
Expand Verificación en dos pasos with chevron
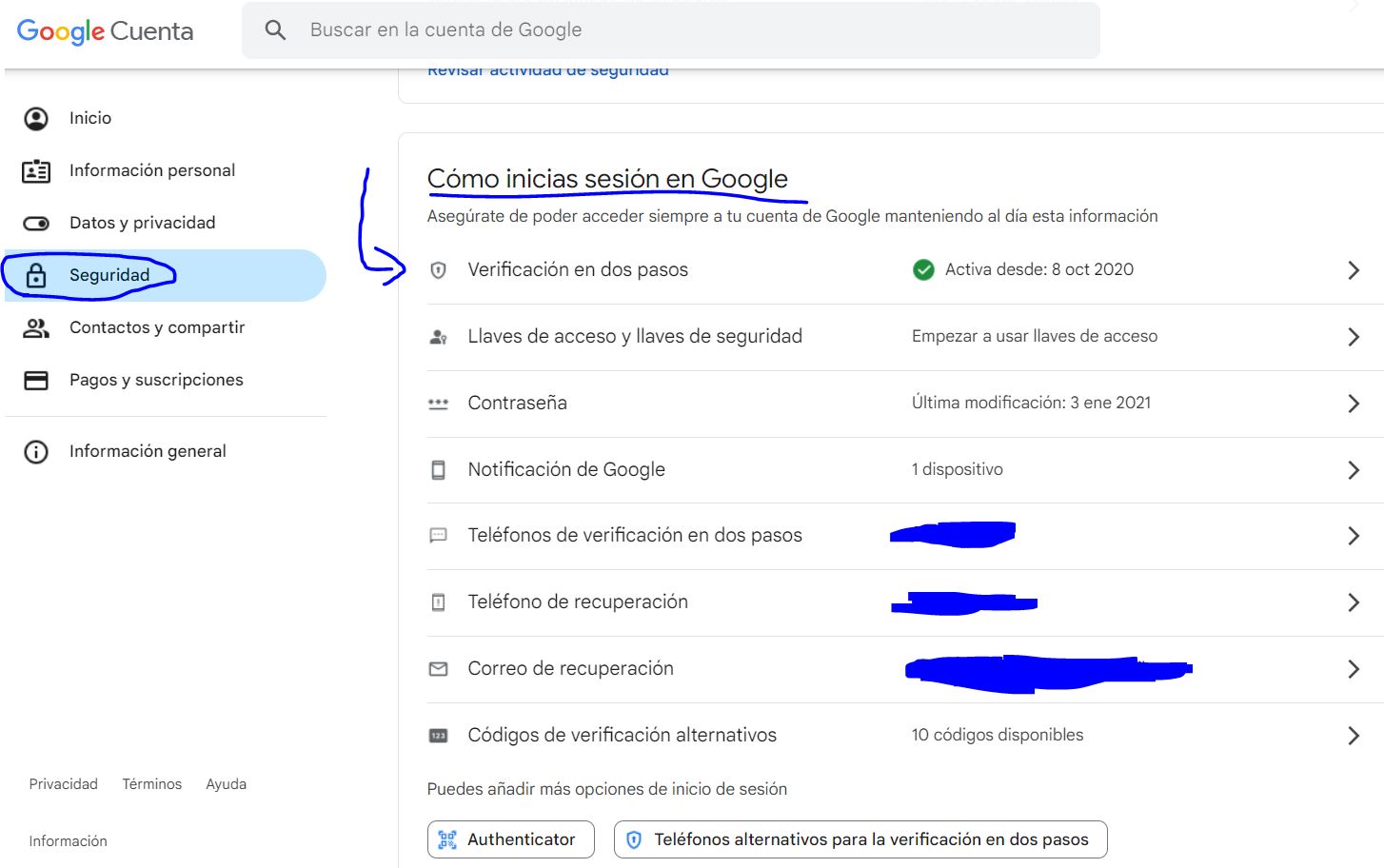pos(1354,270)
